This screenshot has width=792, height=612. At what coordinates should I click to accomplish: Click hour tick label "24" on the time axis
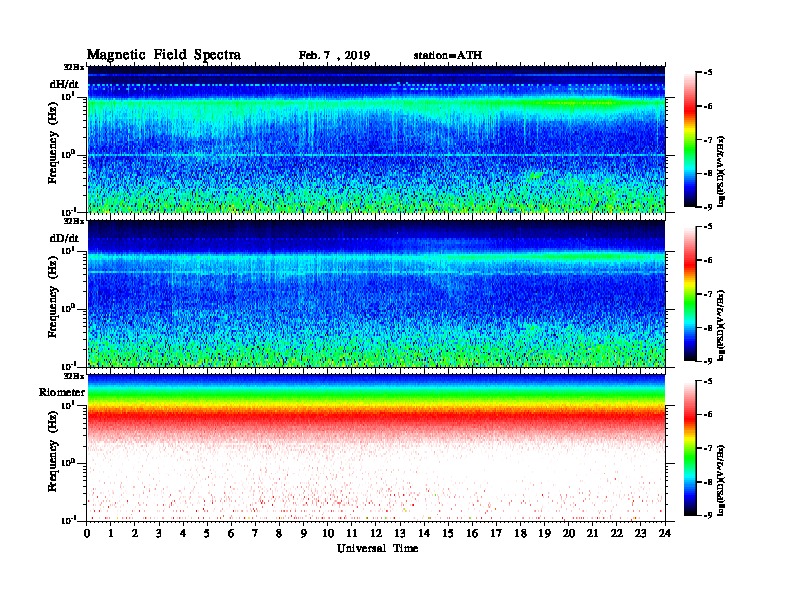pos(665,534)
